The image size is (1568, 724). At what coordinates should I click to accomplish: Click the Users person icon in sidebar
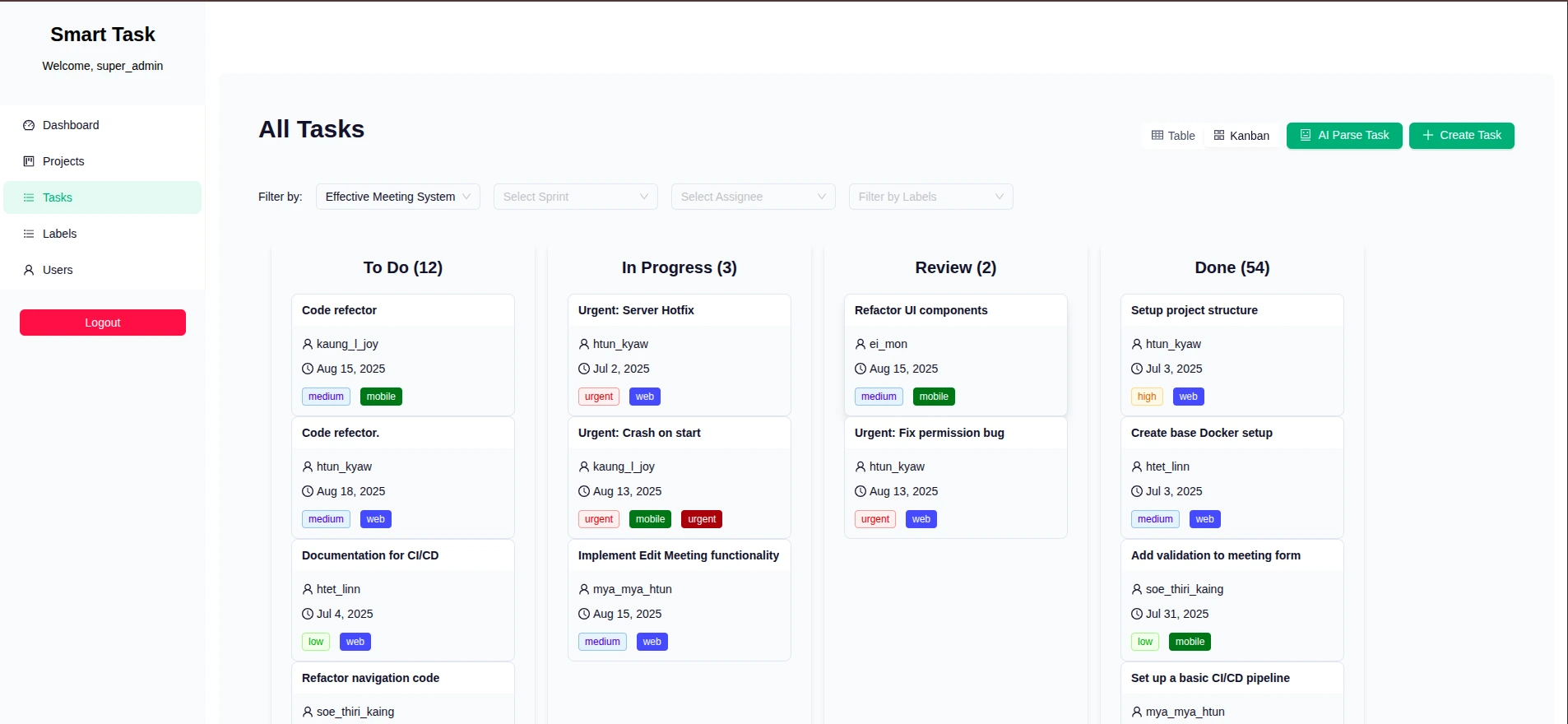click(29, 270)
